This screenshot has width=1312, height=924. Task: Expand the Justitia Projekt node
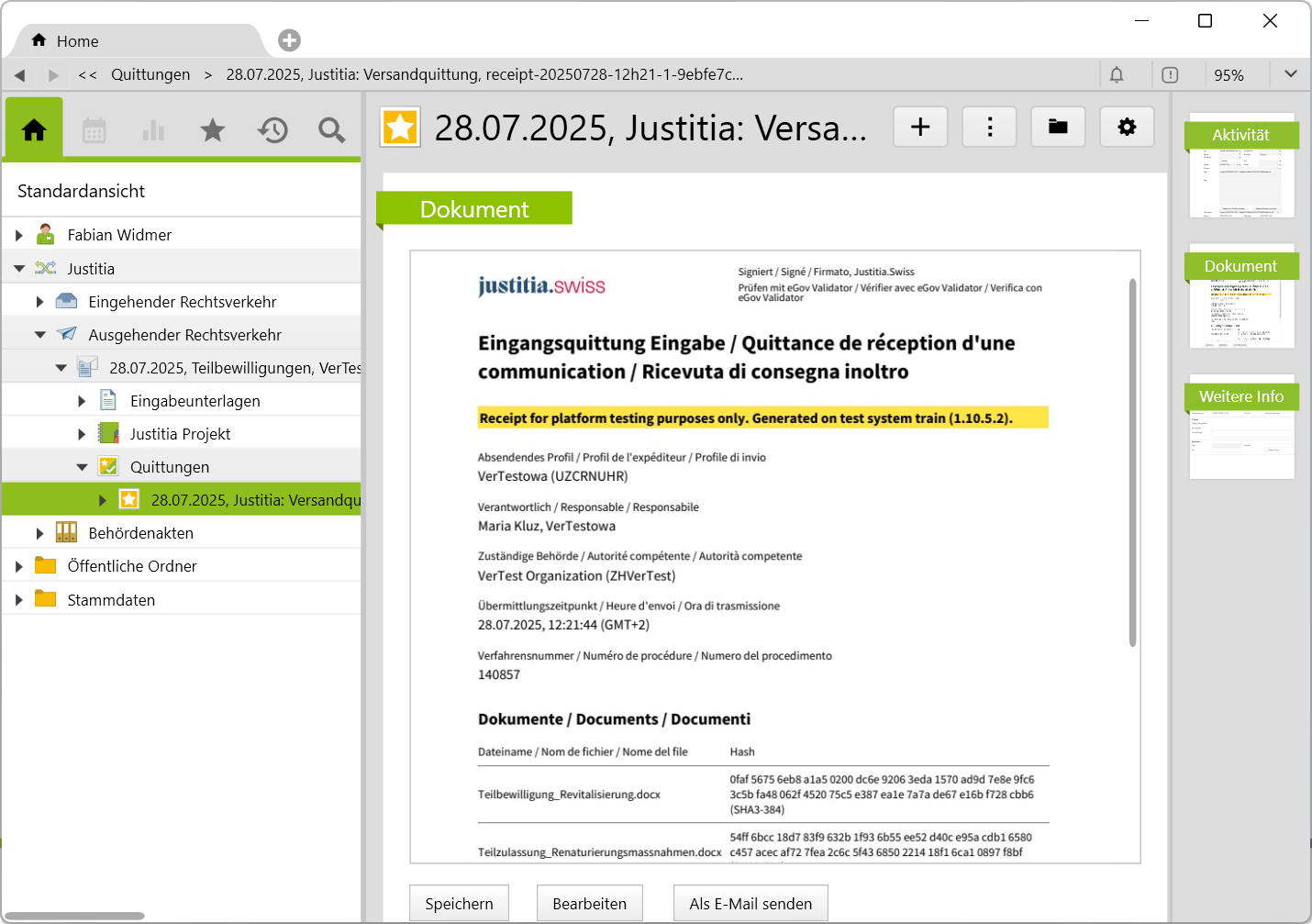[82, 433]
